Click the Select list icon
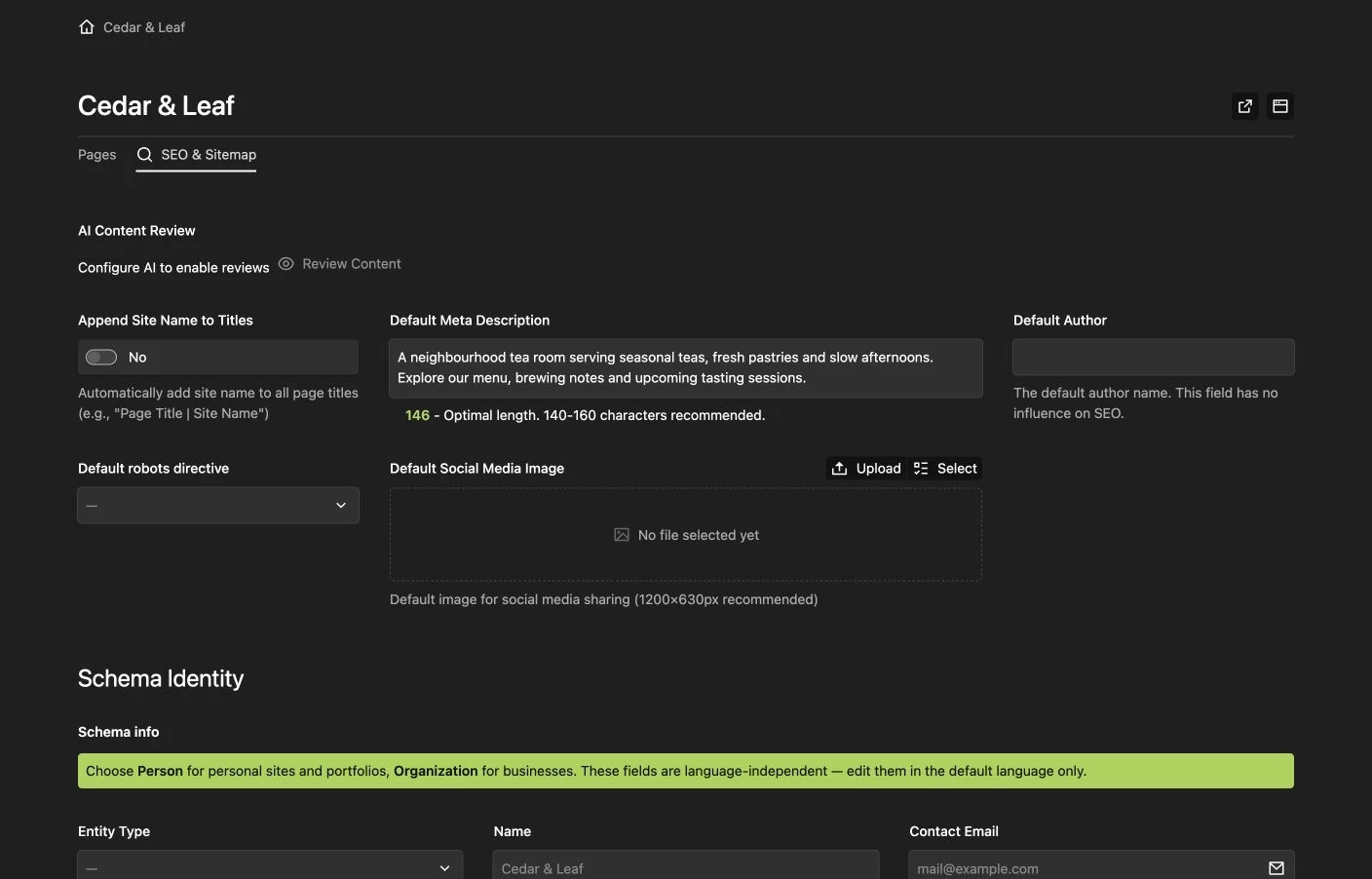 click(x=921, y=469)
